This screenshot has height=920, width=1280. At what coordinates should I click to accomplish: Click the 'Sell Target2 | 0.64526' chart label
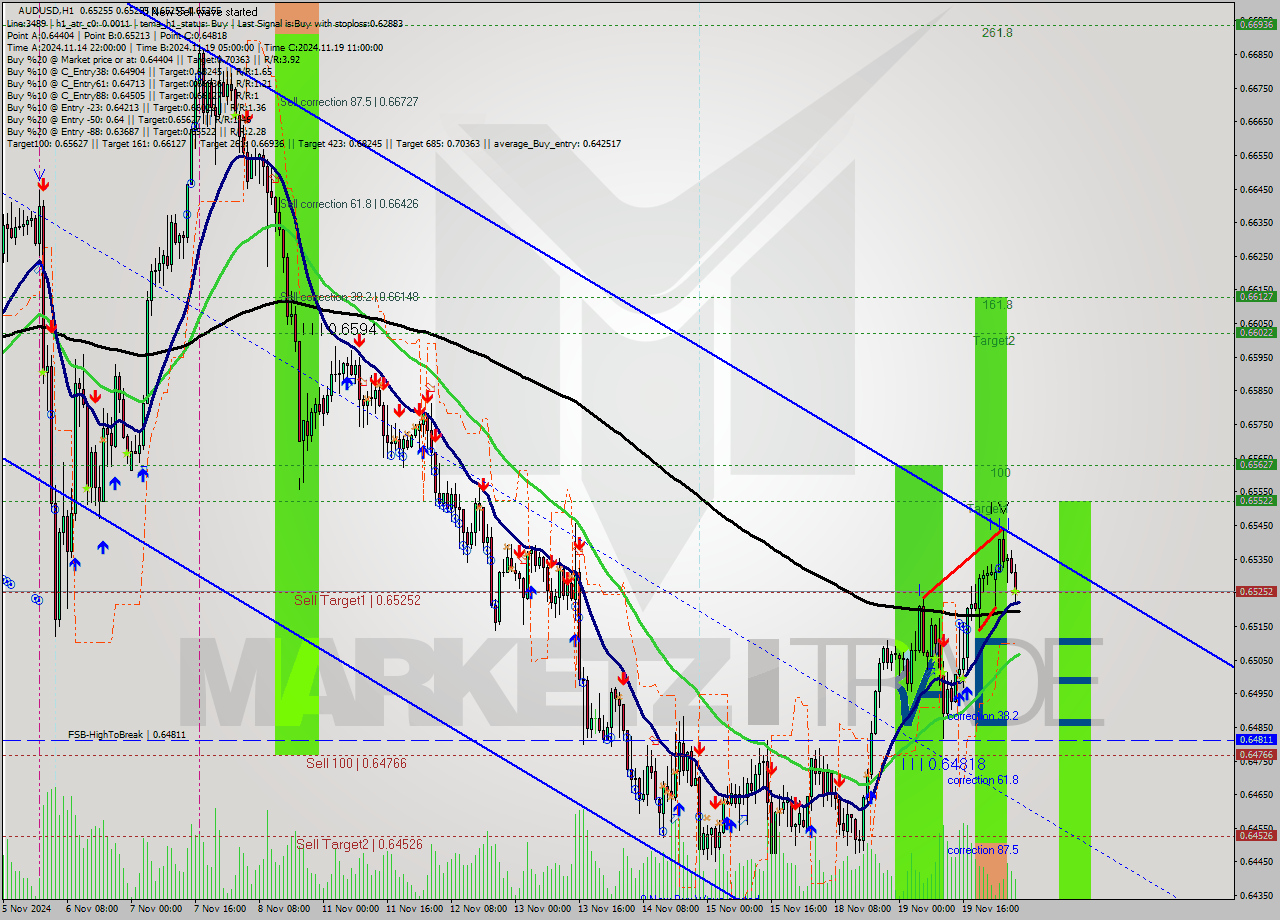point(359,844)
